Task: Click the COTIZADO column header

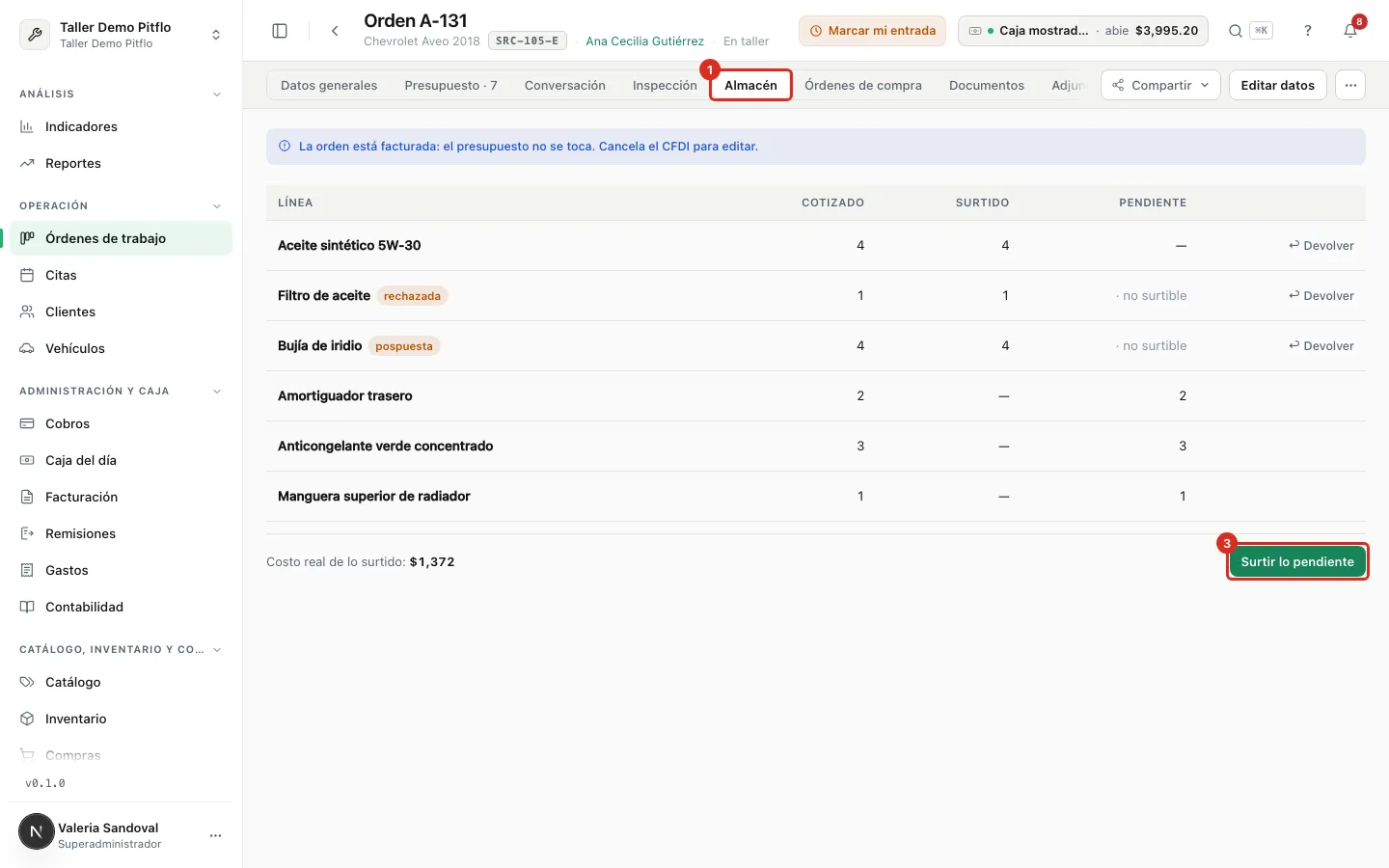Action: [832, 203]
